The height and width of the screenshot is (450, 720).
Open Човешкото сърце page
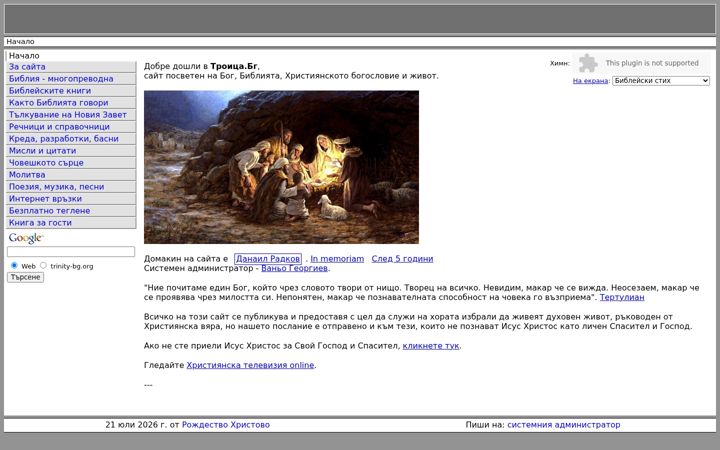71,163
